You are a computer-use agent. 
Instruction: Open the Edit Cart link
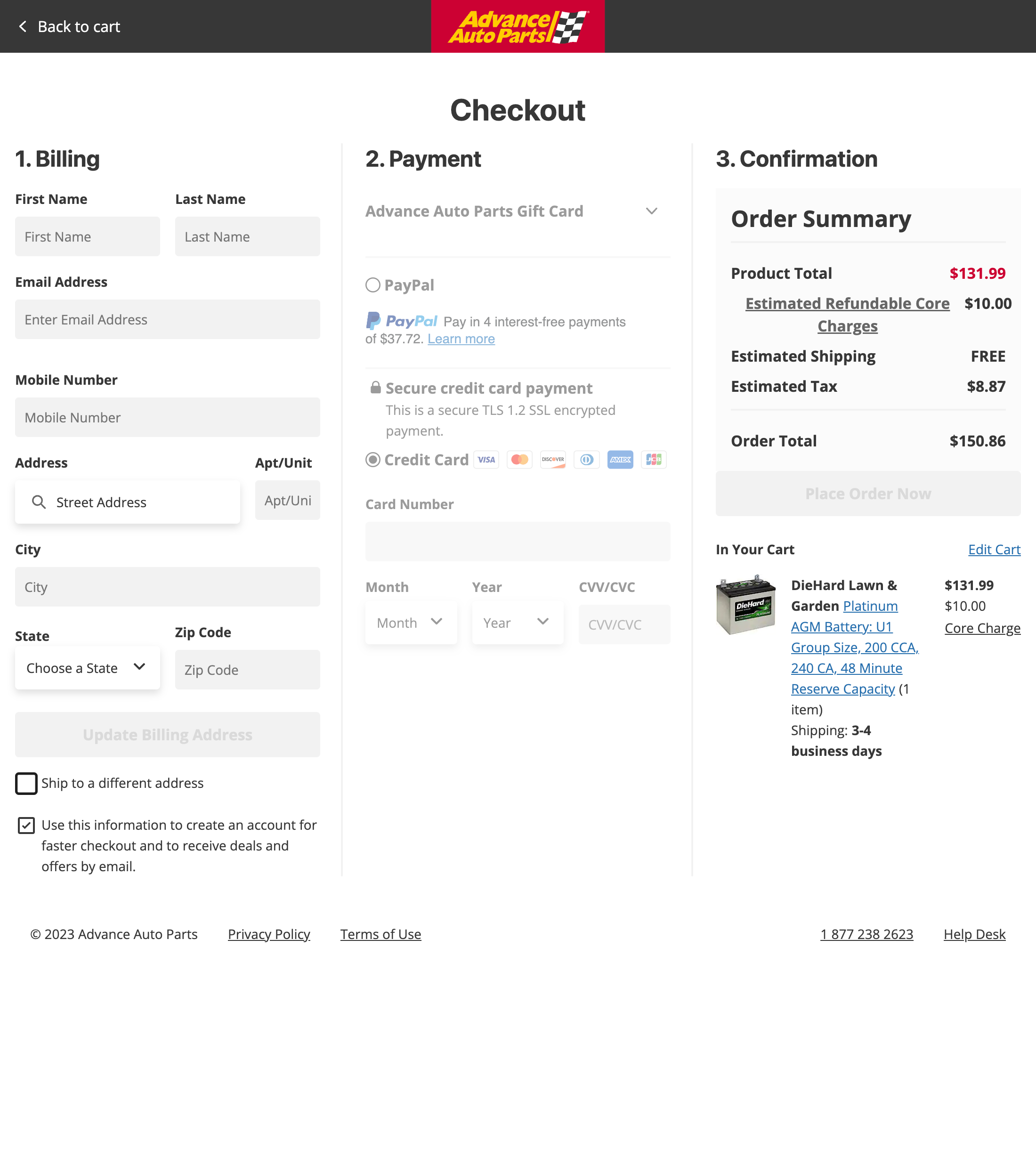(x=994, y=550)
